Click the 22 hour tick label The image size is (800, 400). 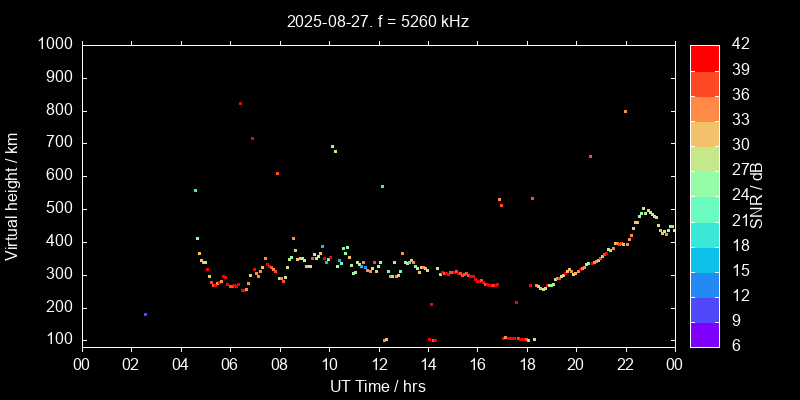626,363
